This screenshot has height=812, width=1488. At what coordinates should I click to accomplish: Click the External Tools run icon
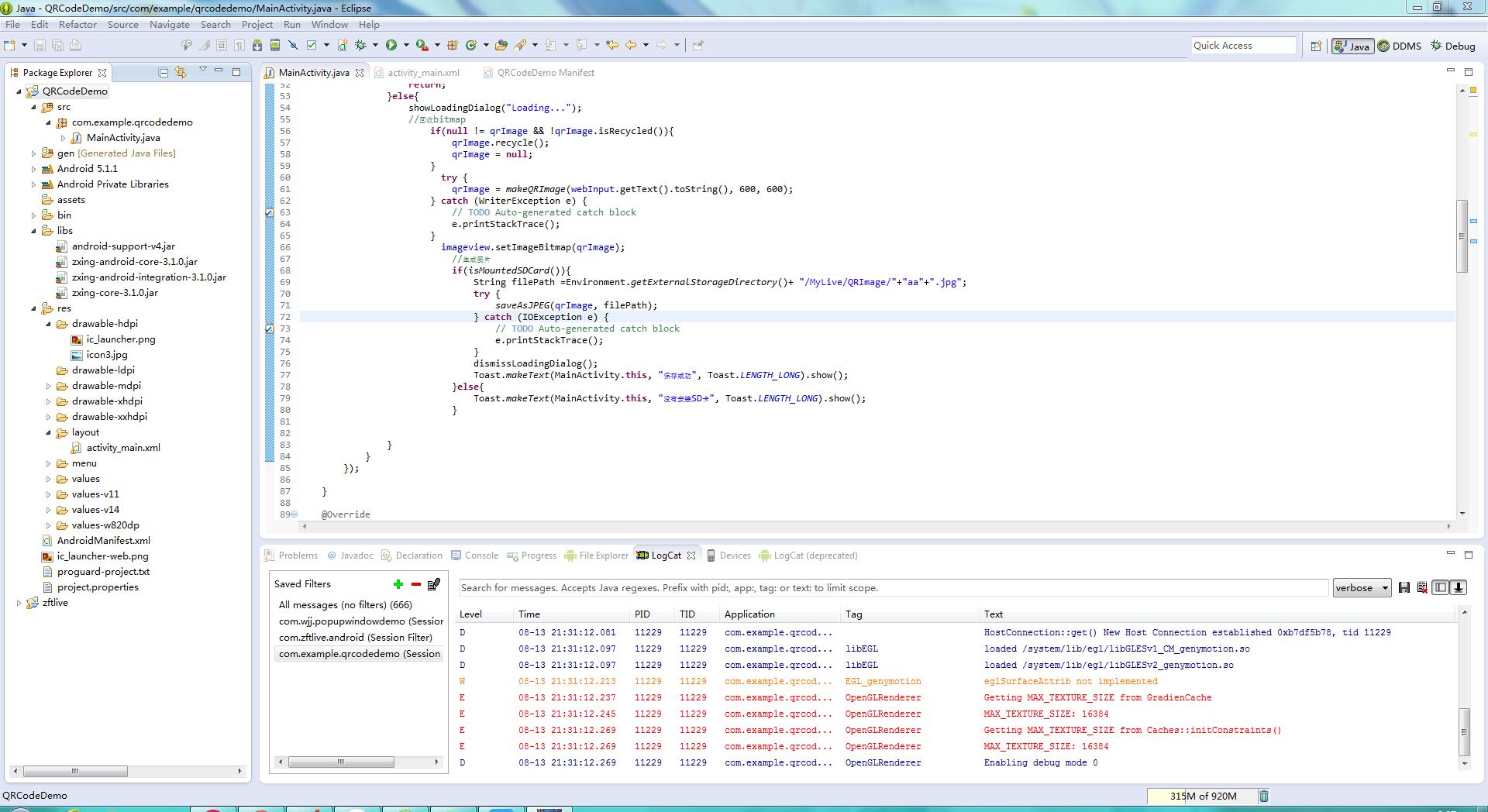(422, 45)
